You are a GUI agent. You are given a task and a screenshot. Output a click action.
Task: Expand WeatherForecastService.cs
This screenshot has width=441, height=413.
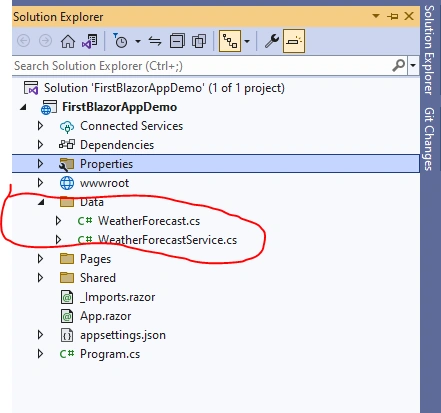[x=58, y=240]
